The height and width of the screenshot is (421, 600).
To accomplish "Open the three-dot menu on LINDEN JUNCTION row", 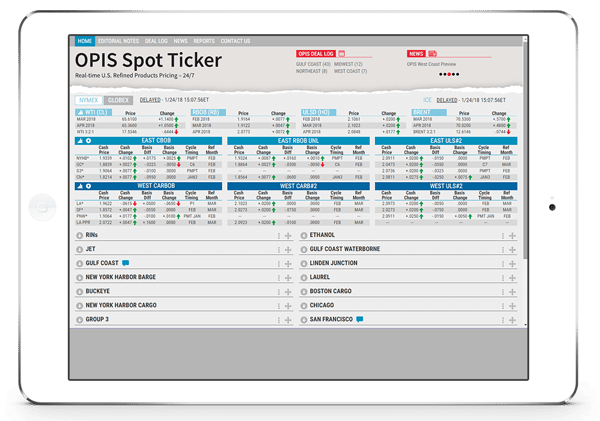I will coord(503,264).
